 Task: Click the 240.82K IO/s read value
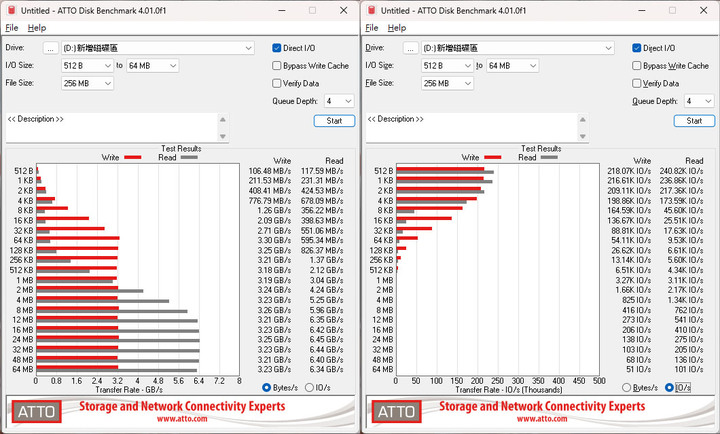[681, 171]
